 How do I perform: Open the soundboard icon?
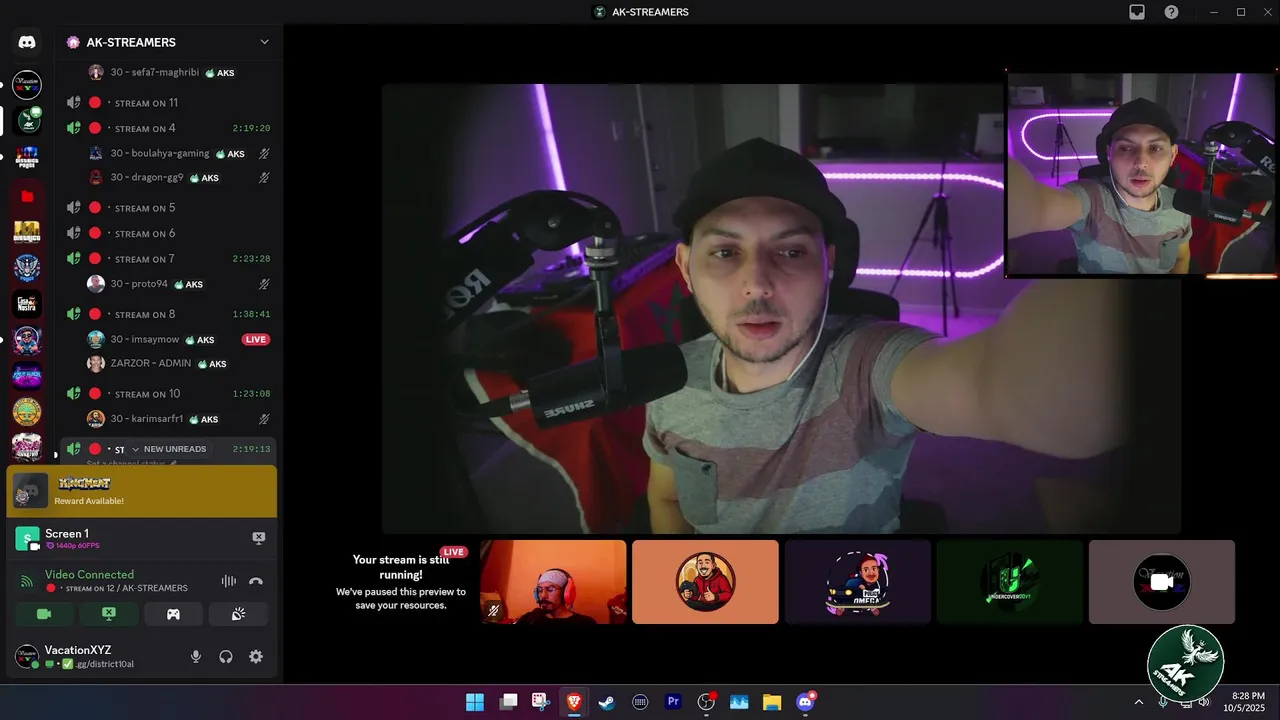point(238,614)
